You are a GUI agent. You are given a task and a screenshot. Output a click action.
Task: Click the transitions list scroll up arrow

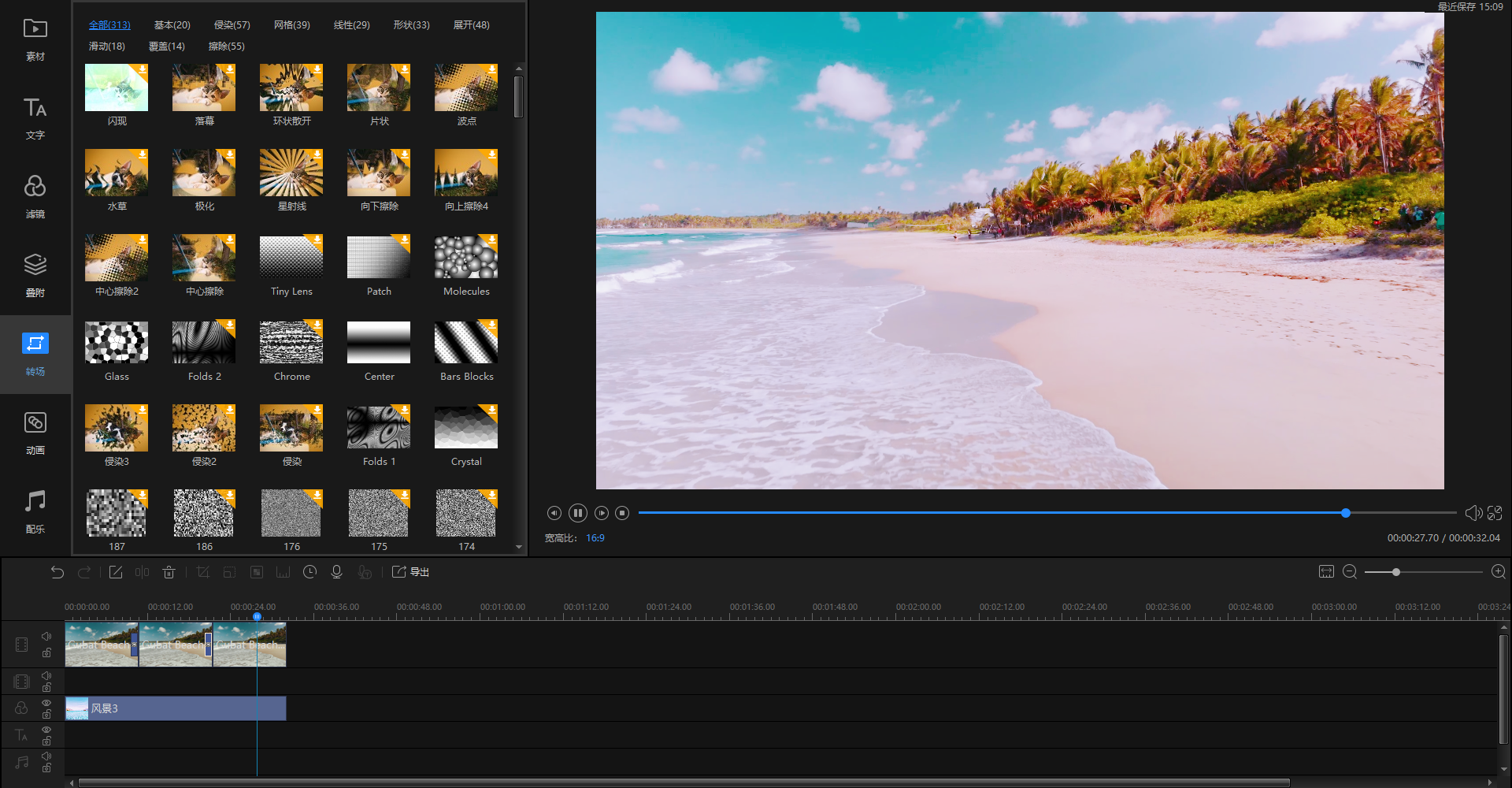(518, 69)
